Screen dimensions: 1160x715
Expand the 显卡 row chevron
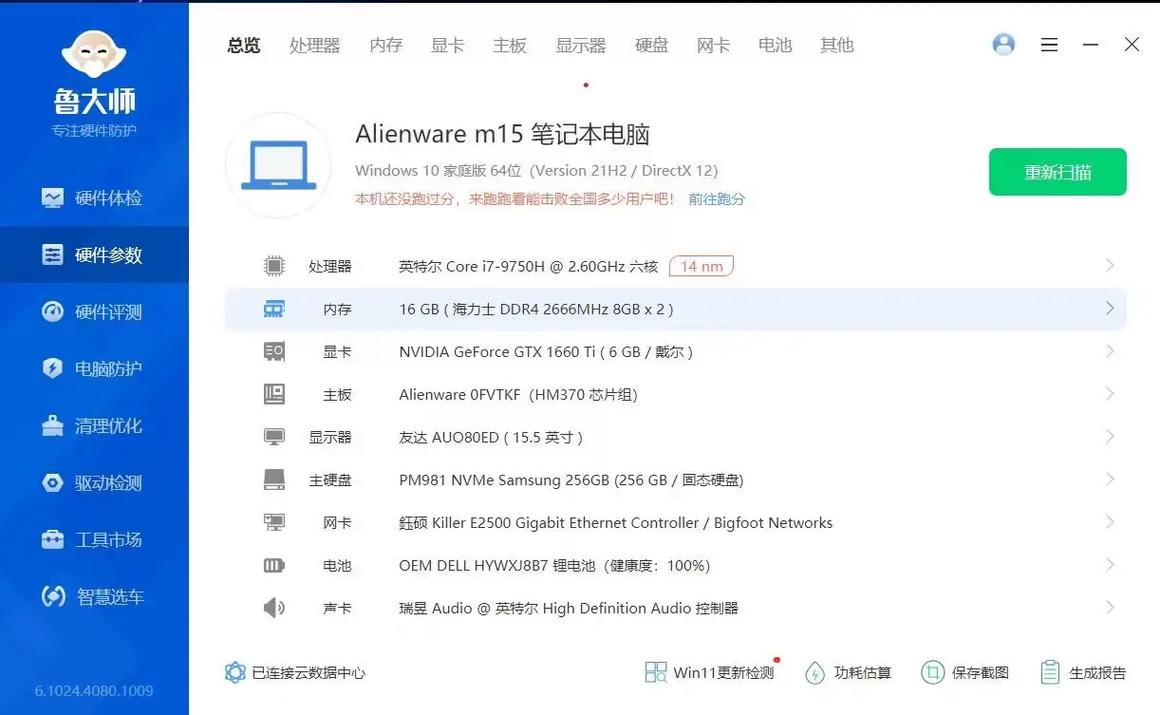pyautogui.click(x=1110, y=351)
